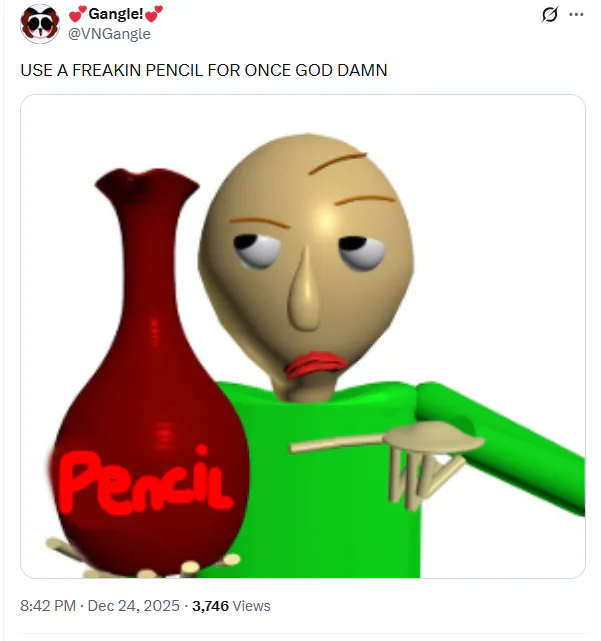Click the Dec 24, 2025 date
Image resolution: width=601 pixels, height=641 pixels.
point(134,606)
